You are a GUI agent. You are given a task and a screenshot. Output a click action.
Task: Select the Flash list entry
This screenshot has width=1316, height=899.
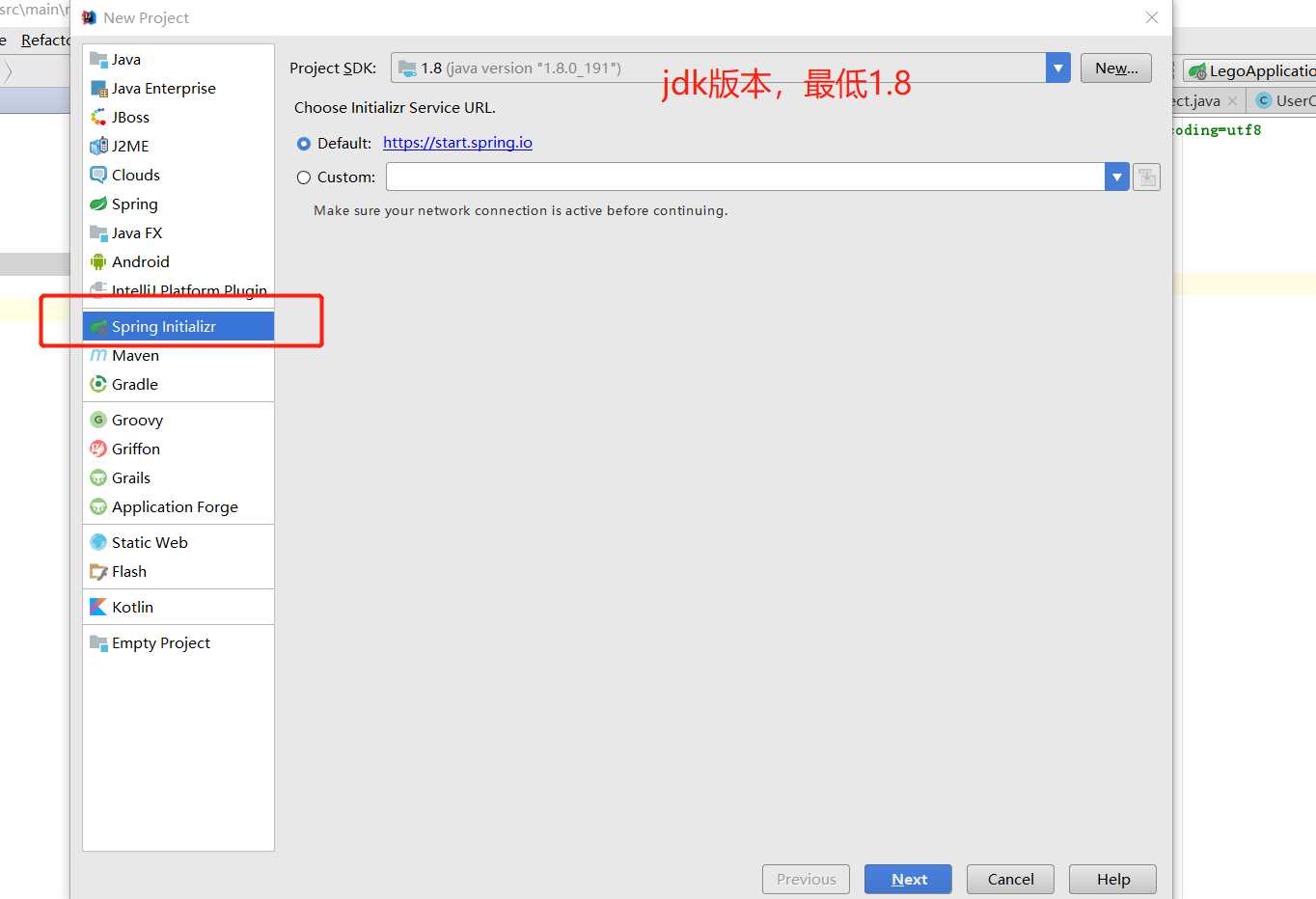coord(178,572)
